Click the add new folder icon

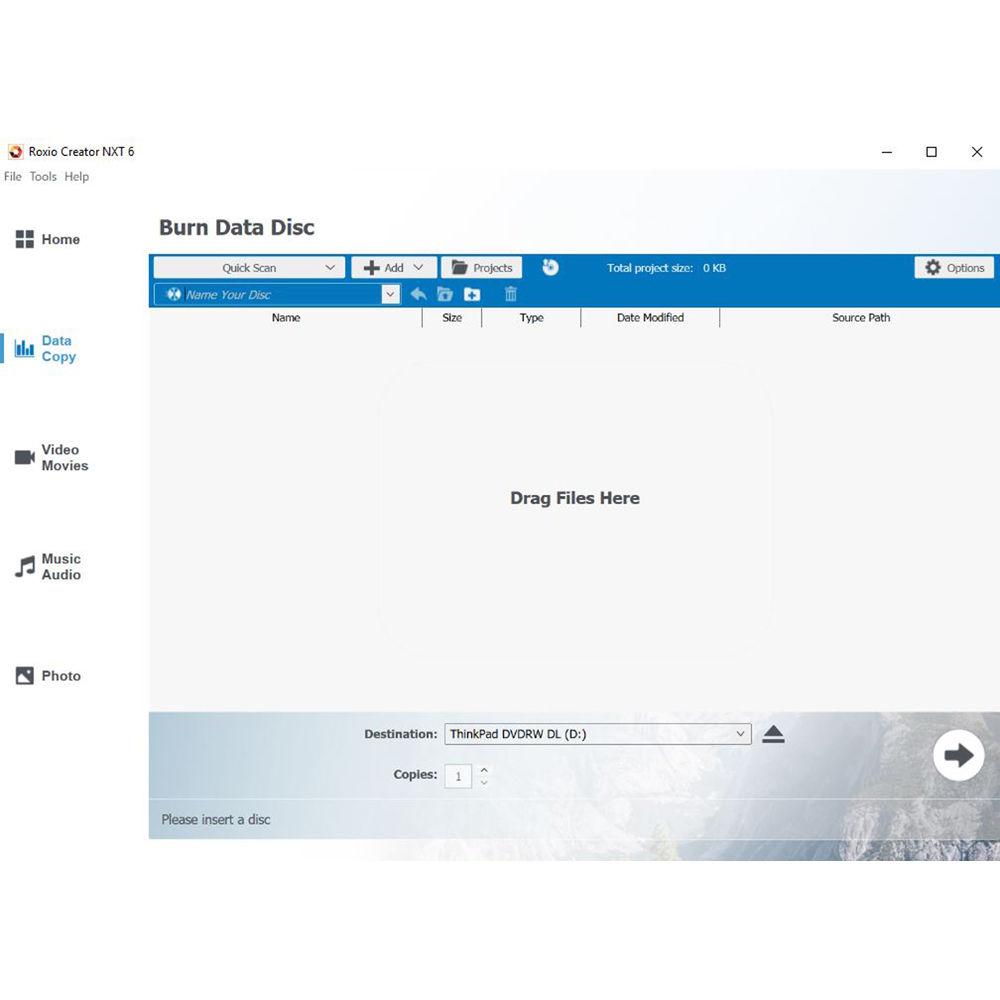pyautogui.click(x=470, y=293)
